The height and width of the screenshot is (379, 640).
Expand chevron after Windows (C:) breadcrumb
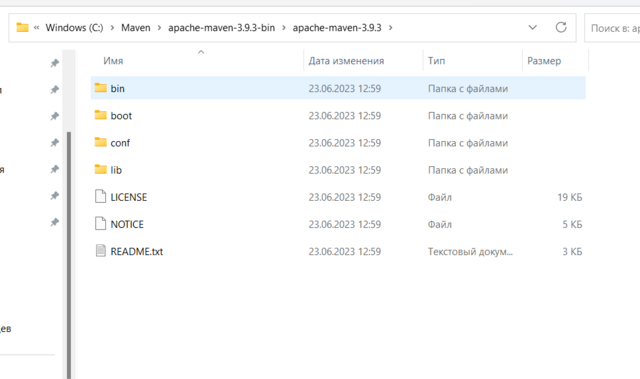click(x=112, y=28)
